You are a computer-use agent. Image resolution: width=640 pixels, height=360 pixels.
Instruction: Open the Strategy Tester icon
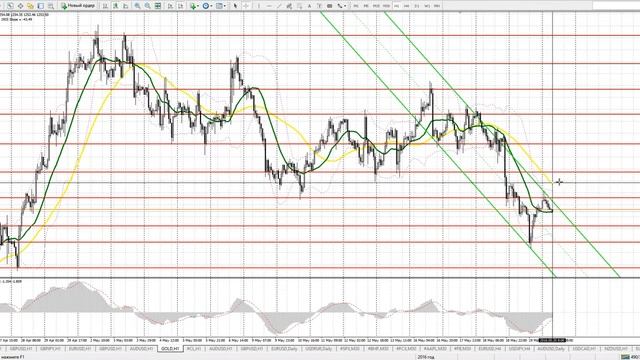[x=51, y=6]
